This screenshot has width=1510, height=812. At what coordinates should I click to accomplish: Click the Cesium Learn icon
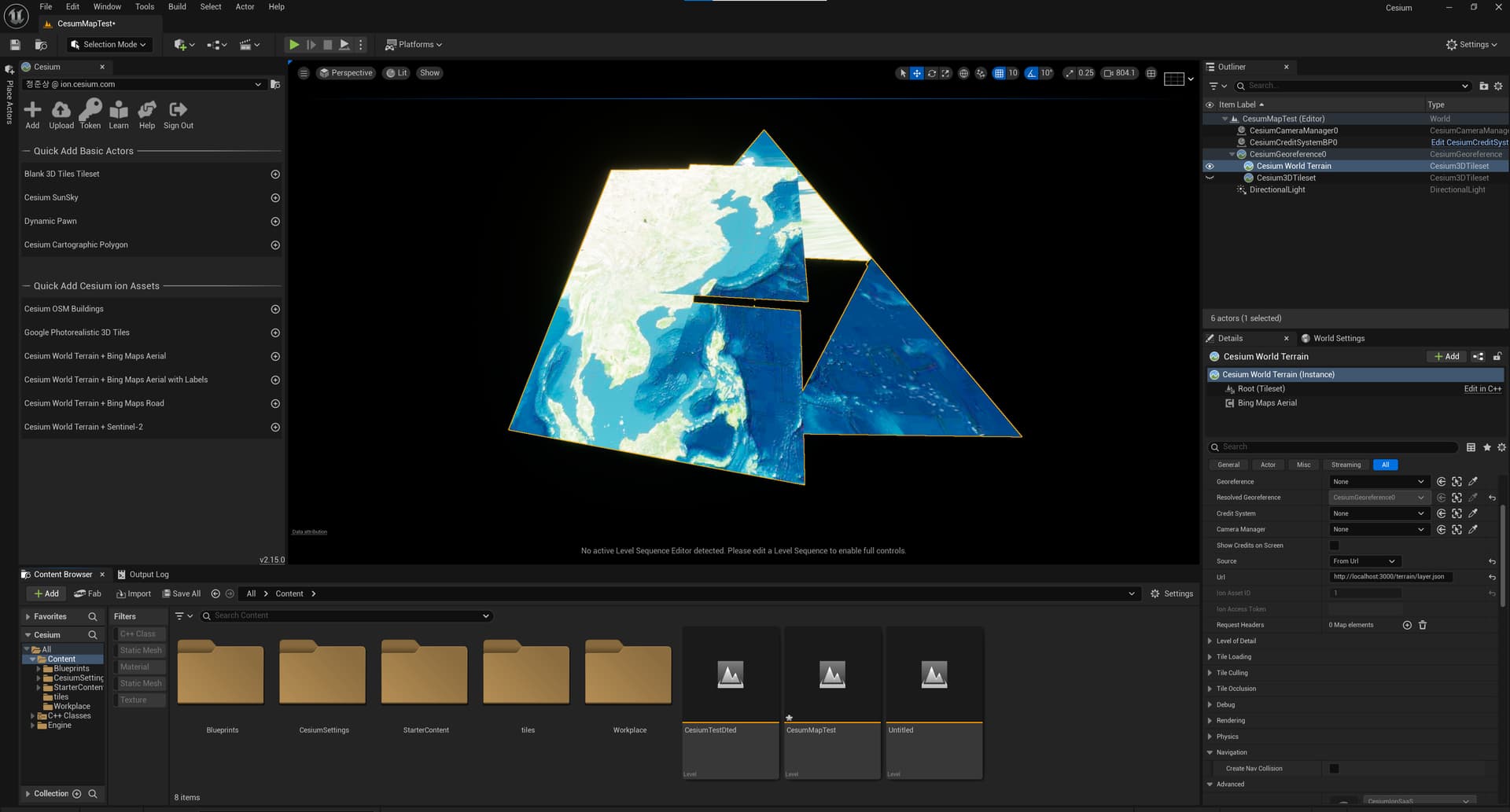[x=119, y=115]
